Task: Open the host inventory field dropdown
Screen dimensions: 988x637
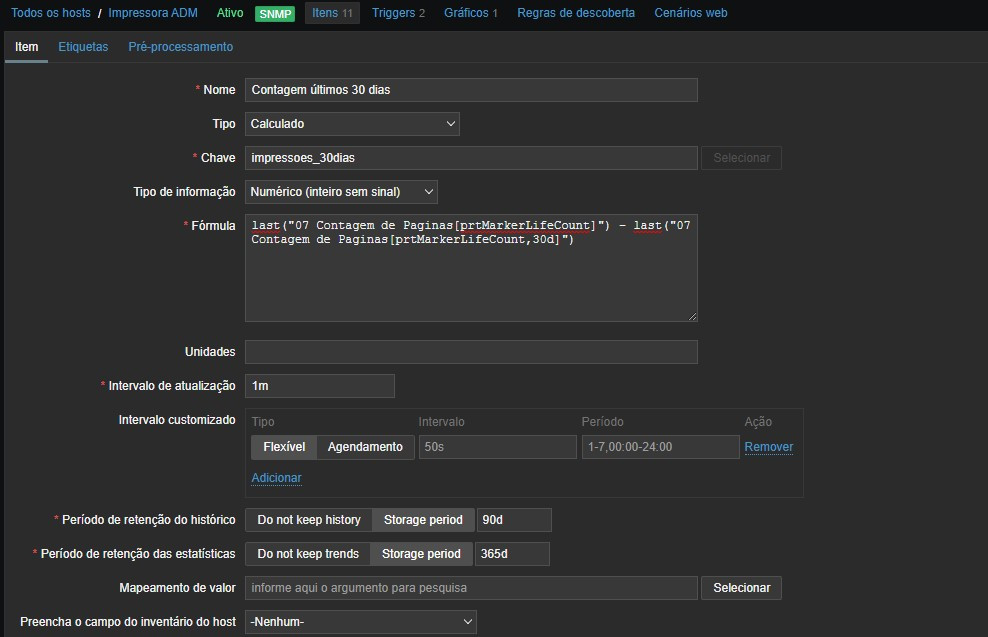Action: click(x=360, y=622)
